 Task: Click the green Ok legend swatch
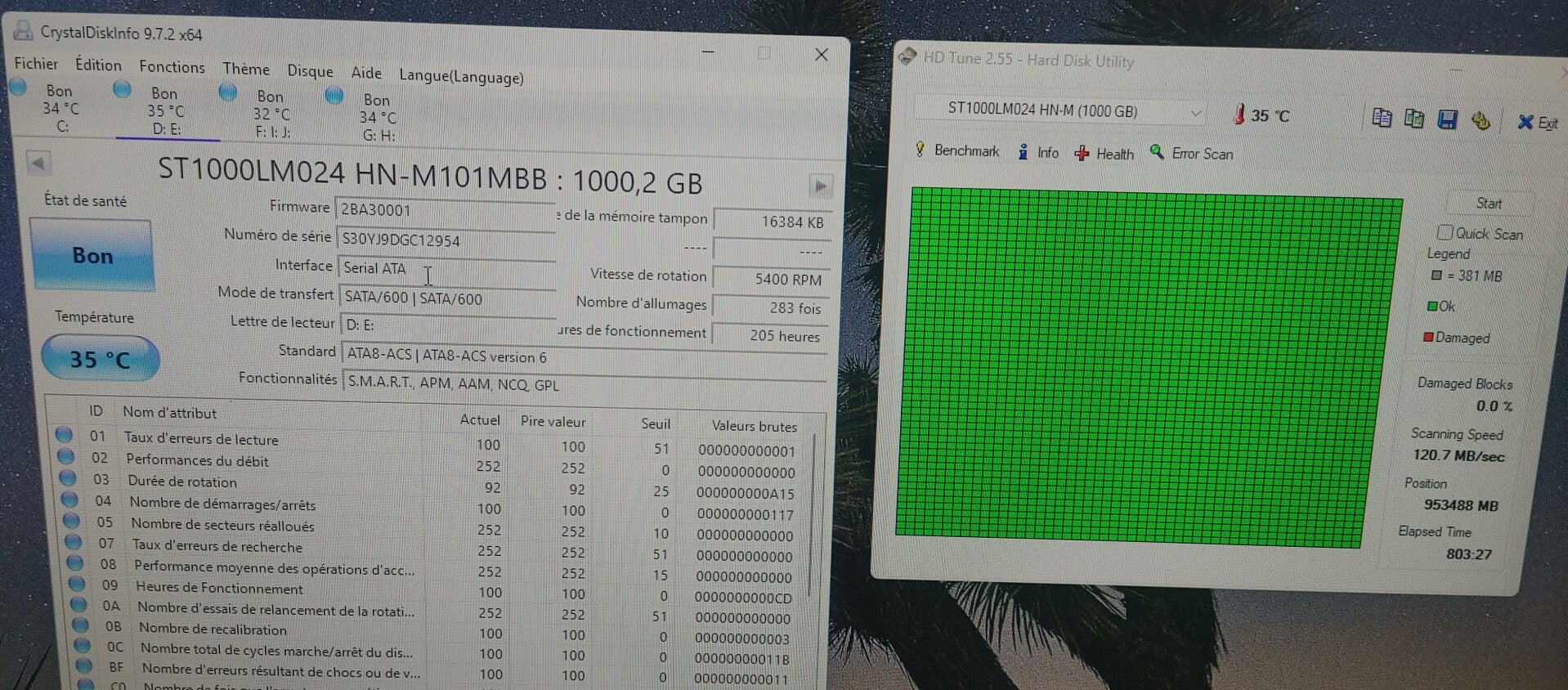point(1432,307)
